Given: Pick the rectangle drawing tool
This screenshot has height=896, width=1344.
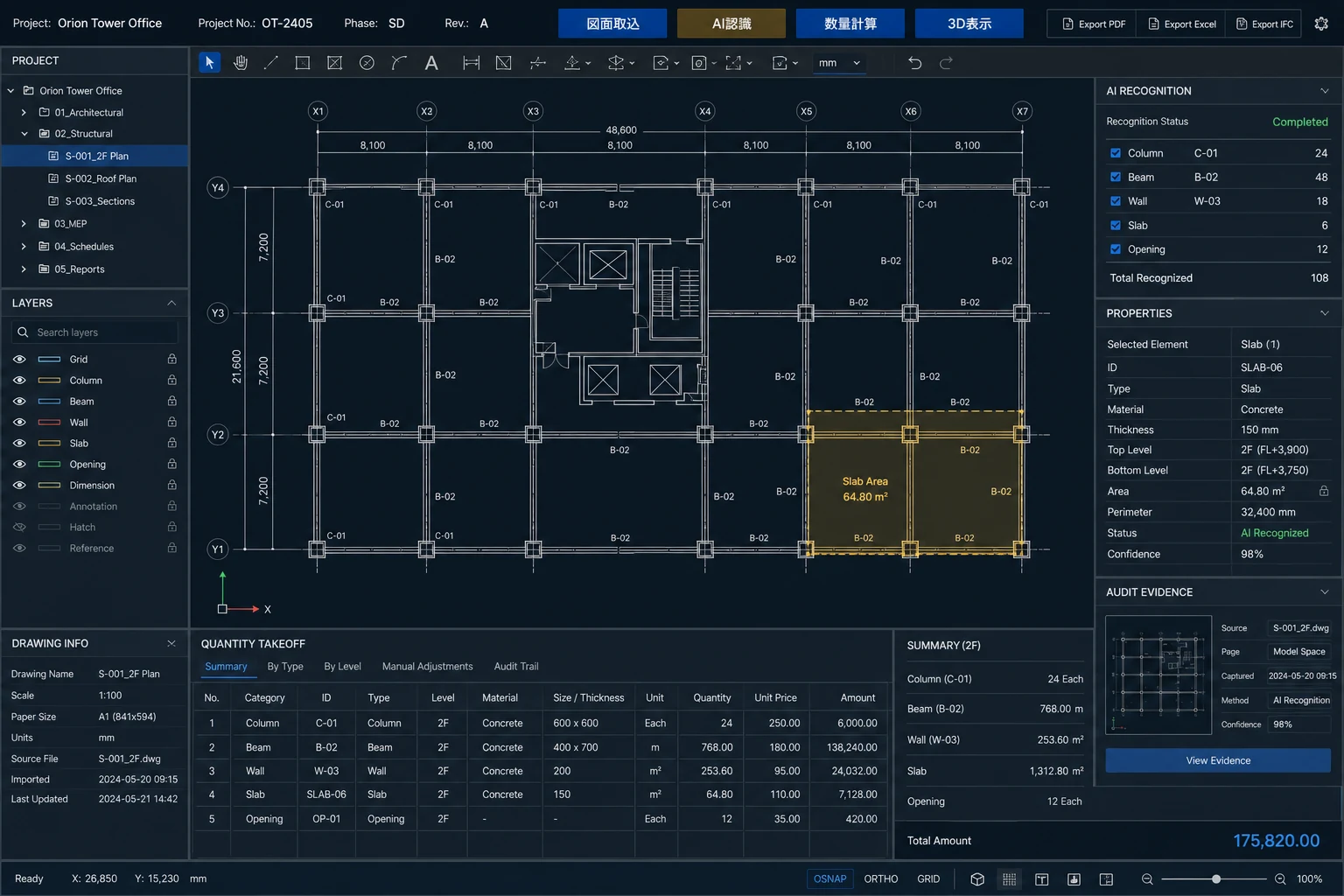Looking at the screenshot, I should [x=303, y=62].
